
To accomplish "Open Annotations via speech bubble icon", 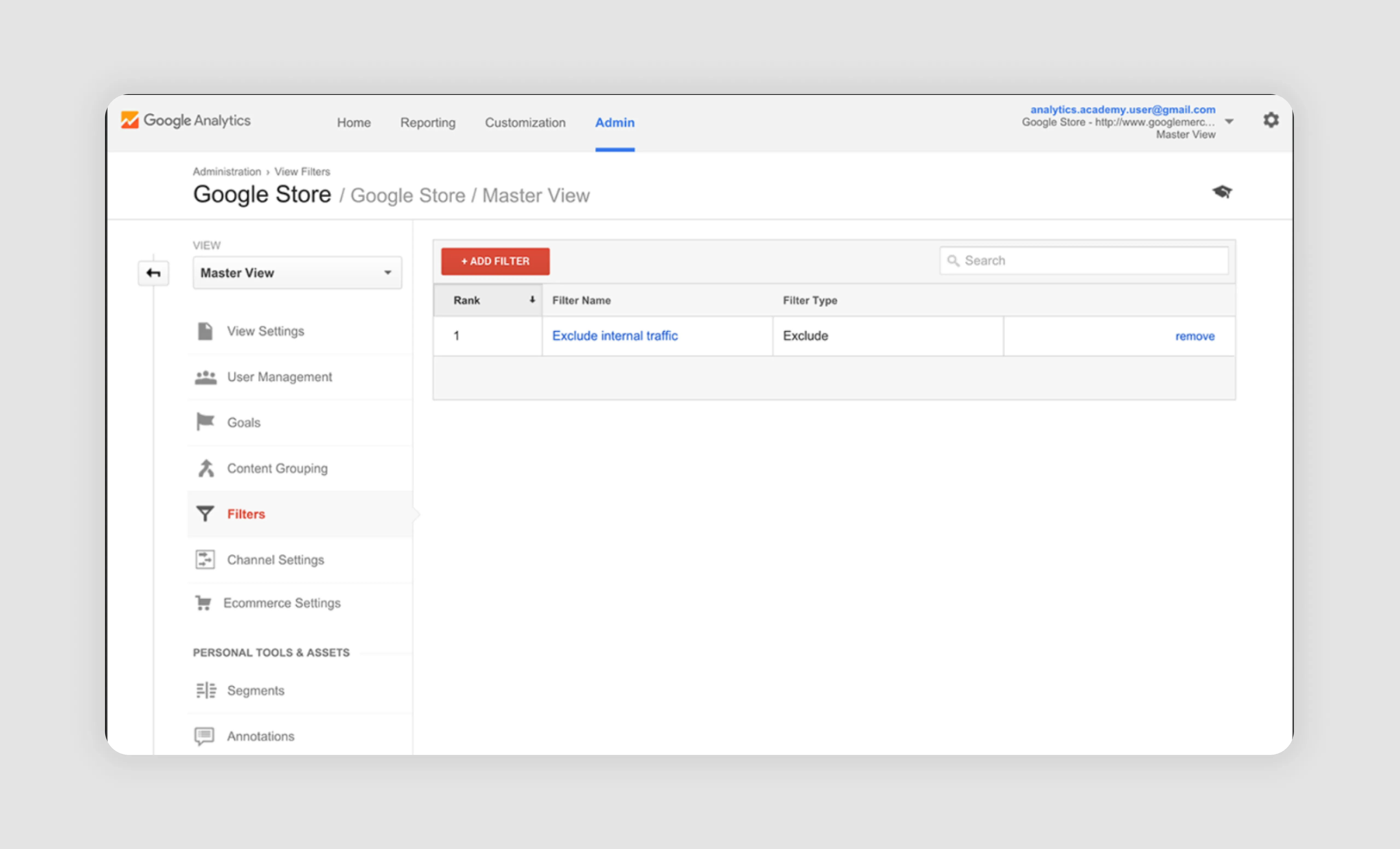I will (205, 736).
